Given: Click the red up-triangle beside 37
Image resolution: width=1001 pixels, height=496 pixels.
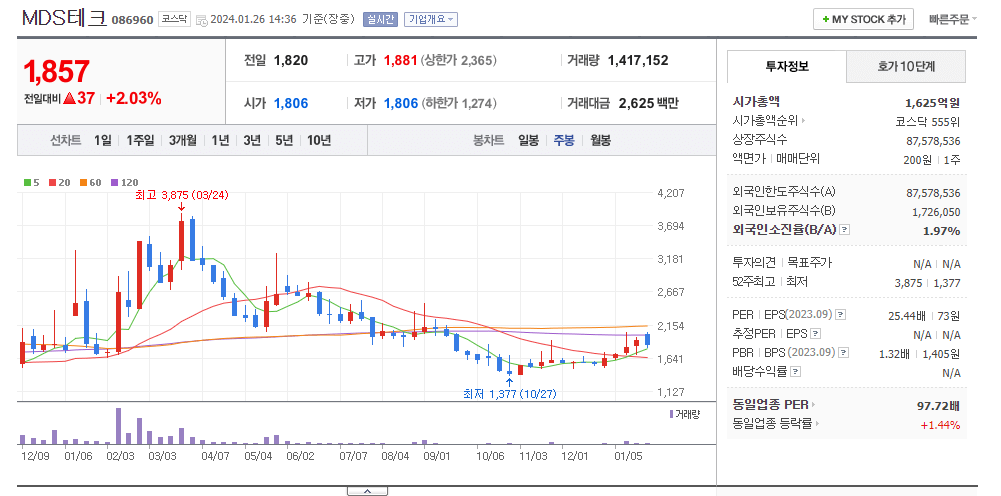Looking at the screenshot, I should click(70, 99).
